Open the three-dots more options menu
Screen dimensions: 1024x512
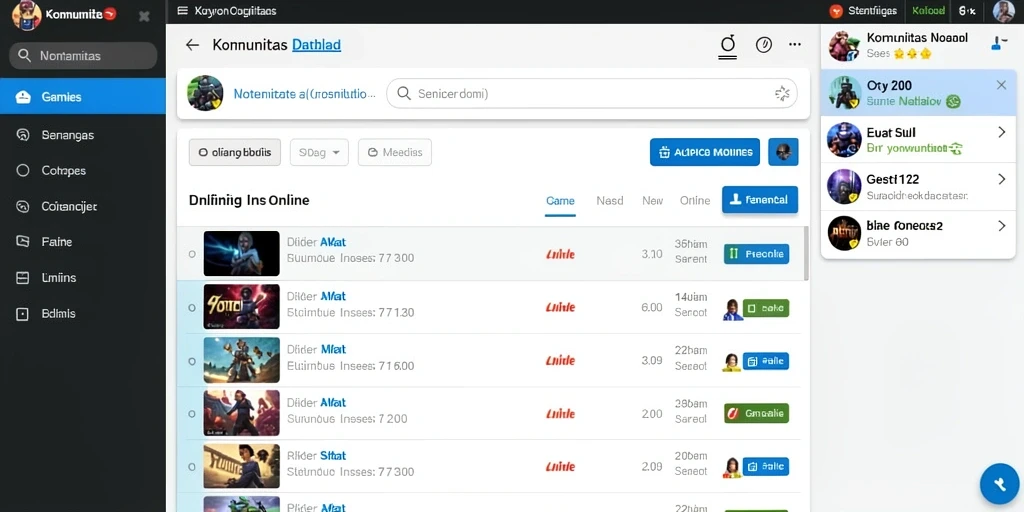point(795,44)
